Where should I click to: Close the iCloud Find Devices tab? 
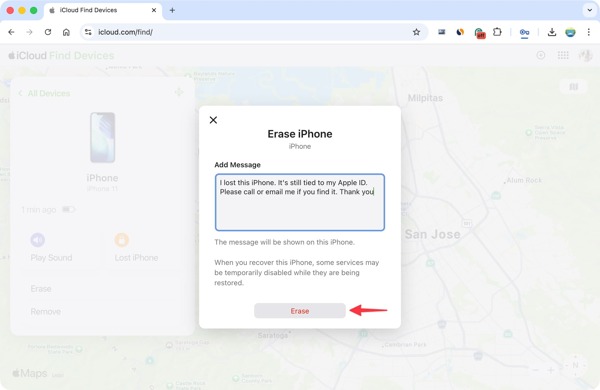[x=154, y=10]
